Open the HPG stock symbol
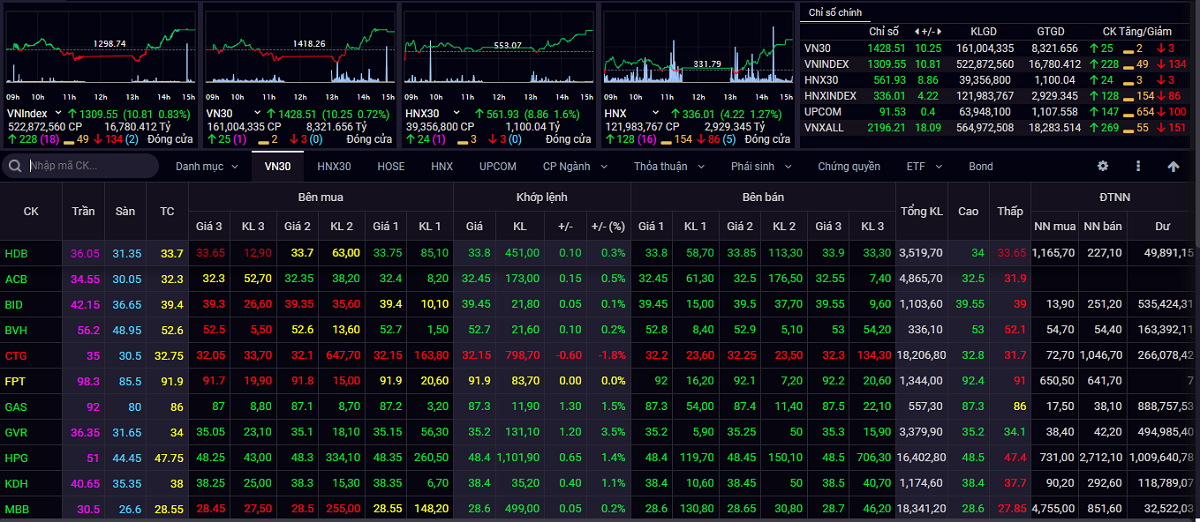 [16, 457]
